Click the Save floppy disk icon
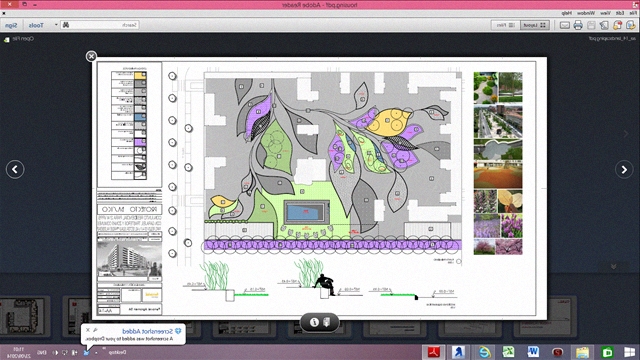 tap(591, 25)
